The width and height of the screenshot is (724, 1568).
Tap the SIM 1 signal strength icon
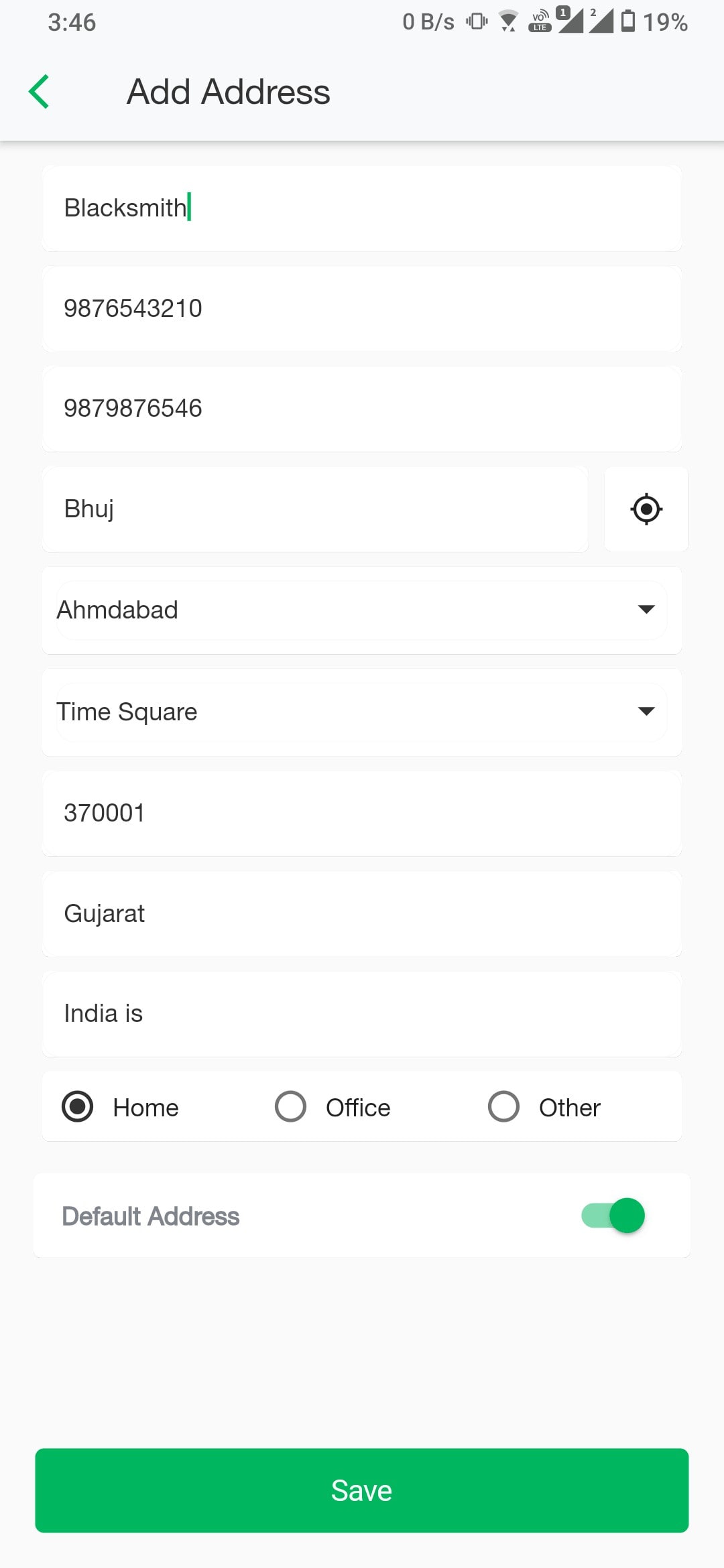coord(570,20)
